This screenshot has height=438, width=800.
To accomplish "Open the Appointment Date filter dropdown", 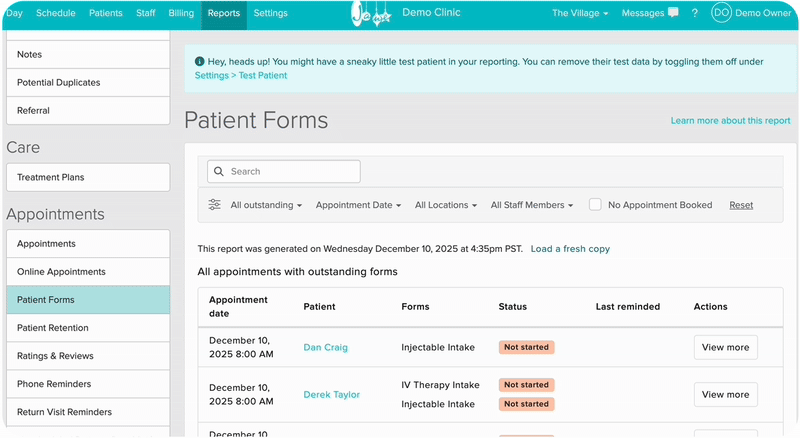I will (x=358, y=205).
